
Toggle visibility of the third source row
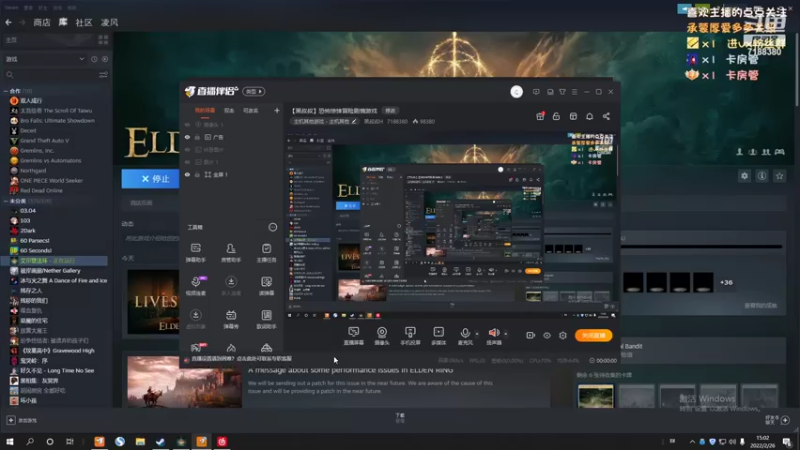pyautogui.click(x=187, y=149)
